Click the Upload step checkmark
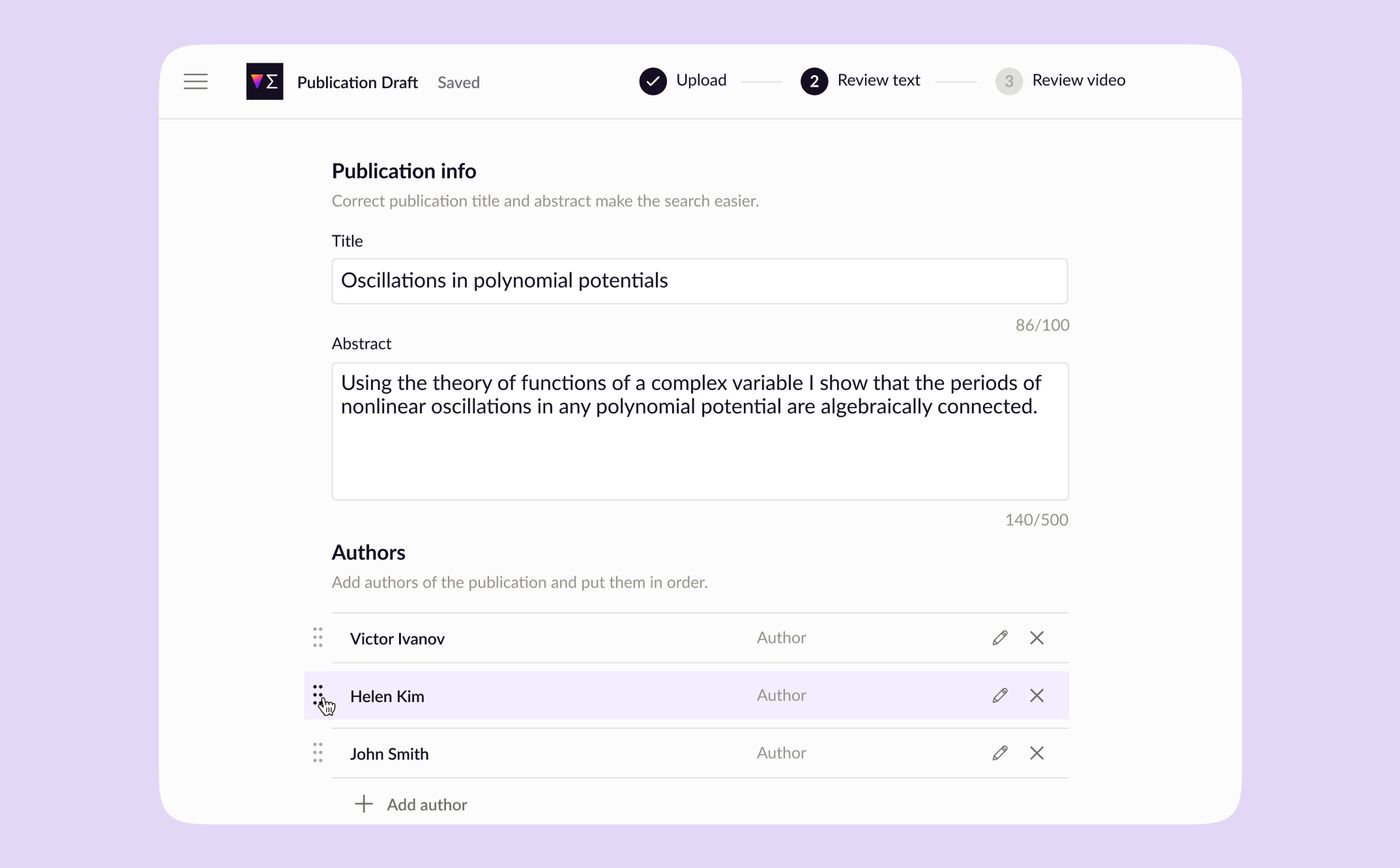 coord(653,81)
